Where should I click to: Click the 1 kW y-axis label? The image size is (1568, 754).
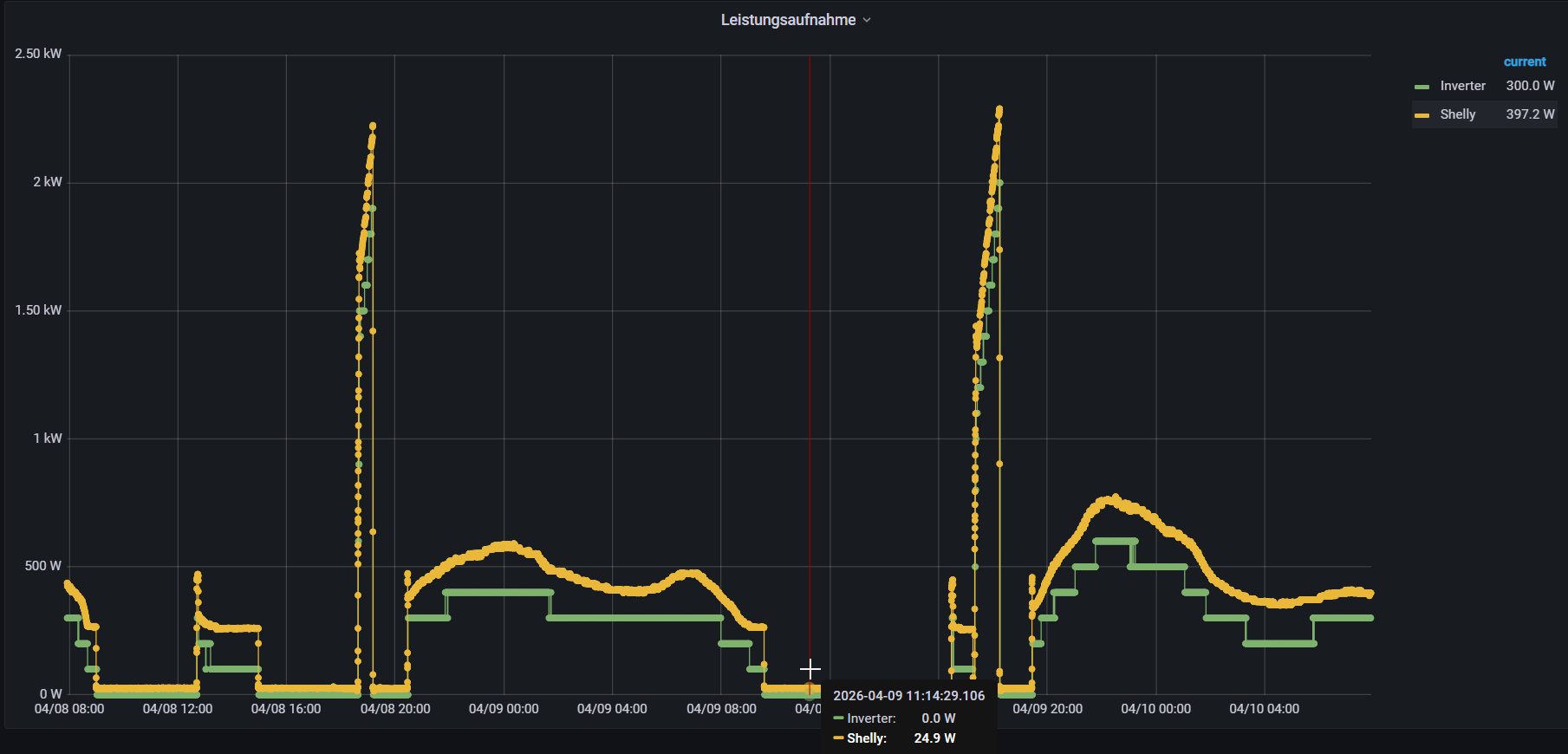pyautogui.click(x=48, y=439)
